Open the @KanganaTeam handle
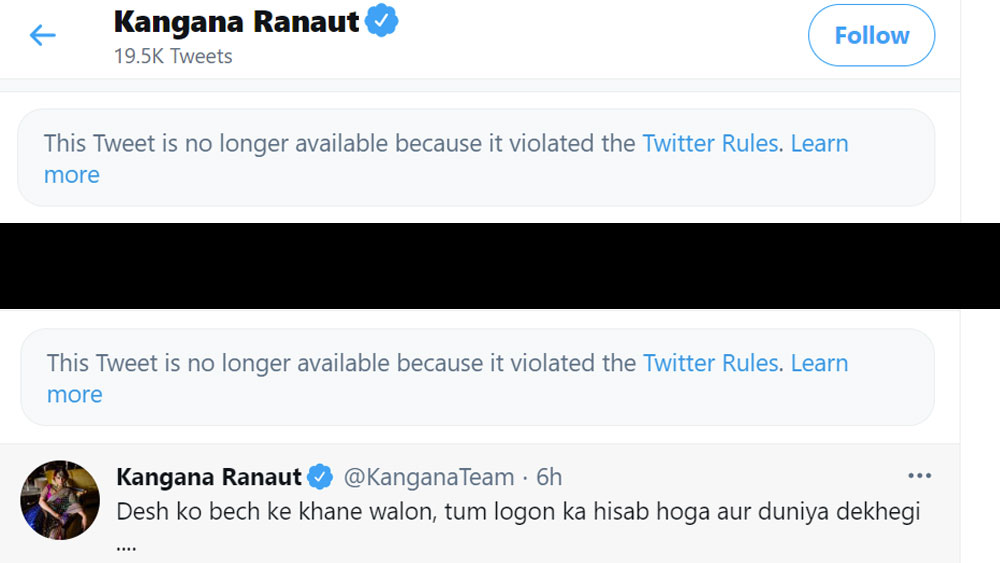Screen dimensions: 1000x563 (429, 477)
